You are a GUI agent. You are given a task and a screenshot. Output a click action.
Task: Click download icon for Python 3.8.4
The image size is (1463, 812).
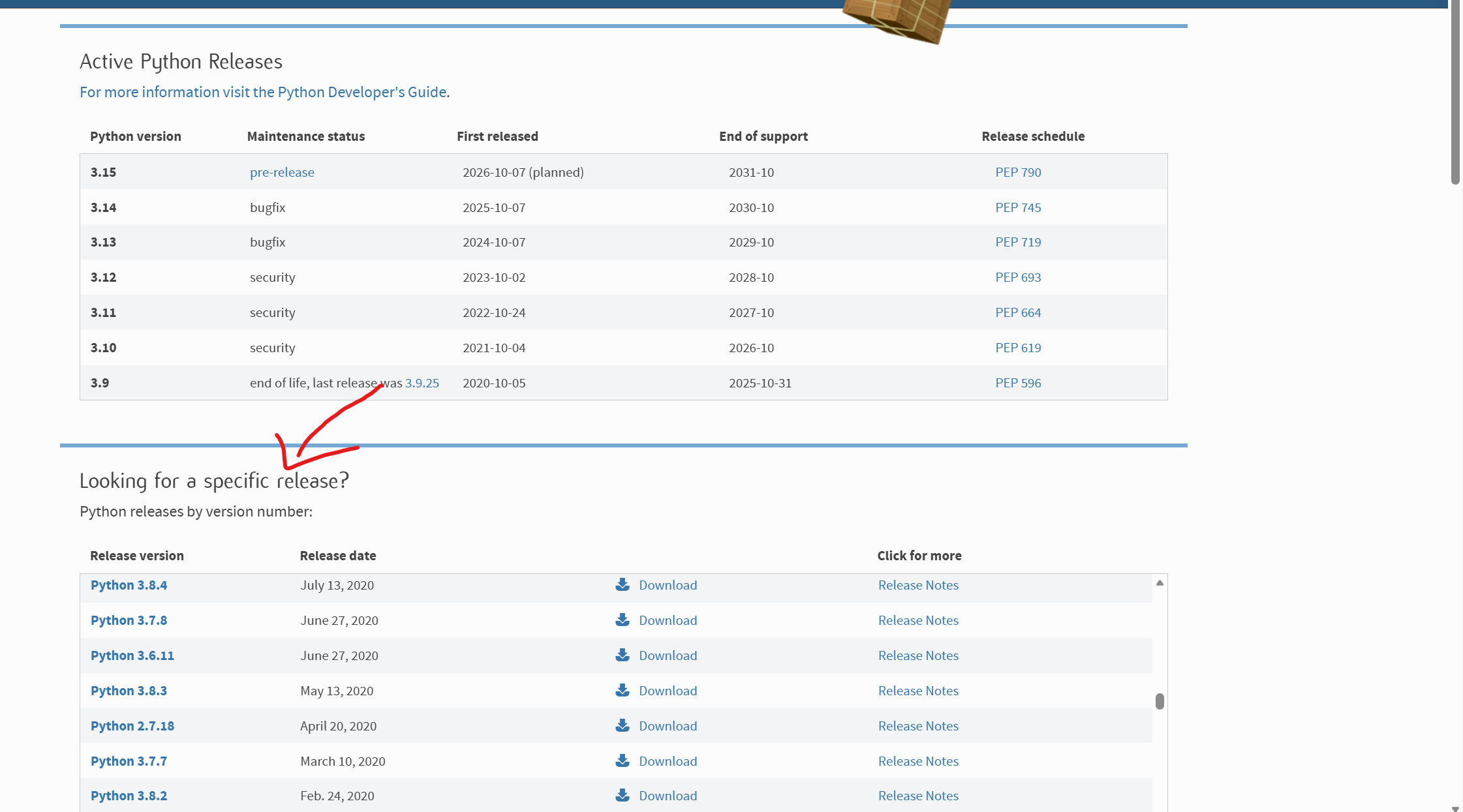tap(623, 584)
